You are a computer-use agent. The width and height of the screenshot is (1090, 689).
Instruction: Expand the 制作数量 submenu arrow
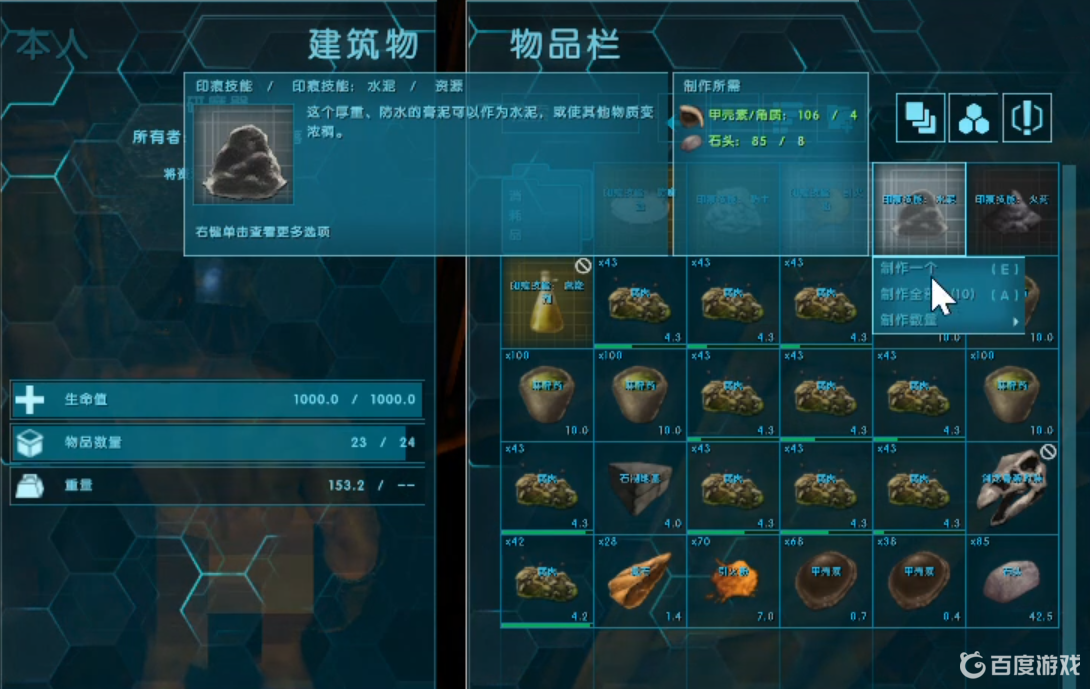tap(1016, 321)
